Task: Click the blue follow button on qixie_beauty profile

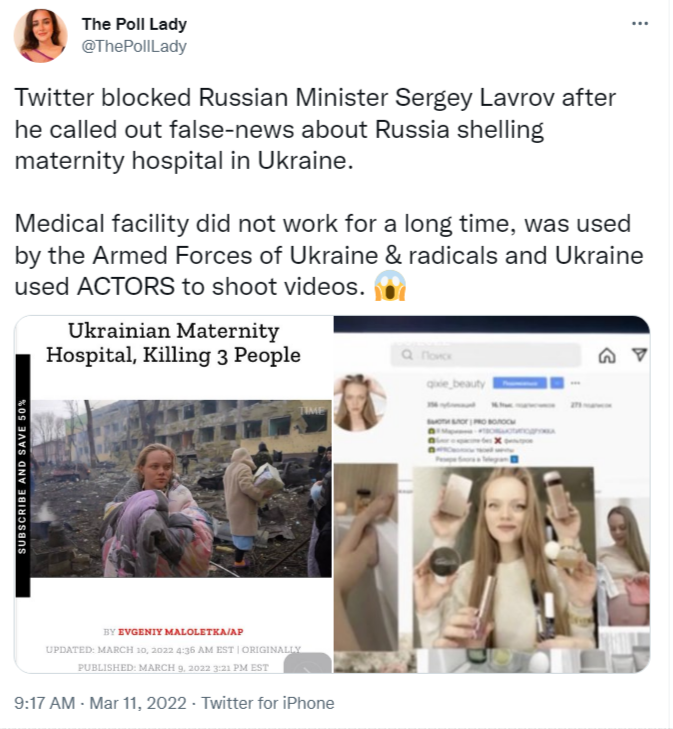Action: point(520,383)
